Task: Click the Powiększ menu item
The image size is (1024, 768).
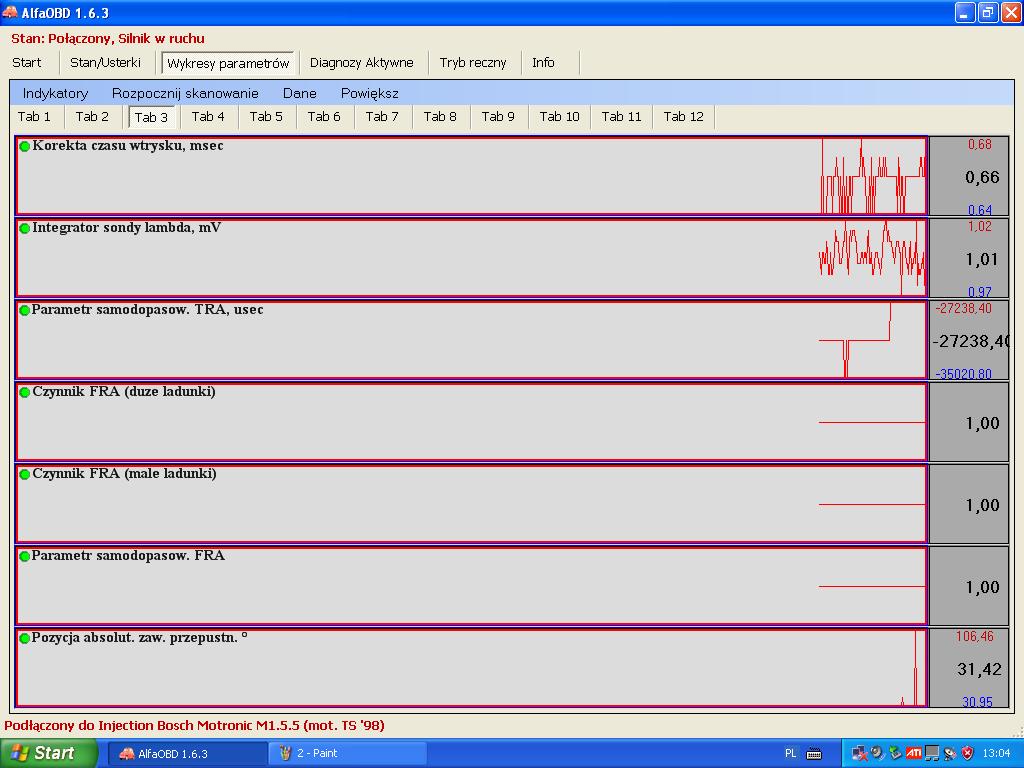Action: pyautogui.click(x=369, y=93)
